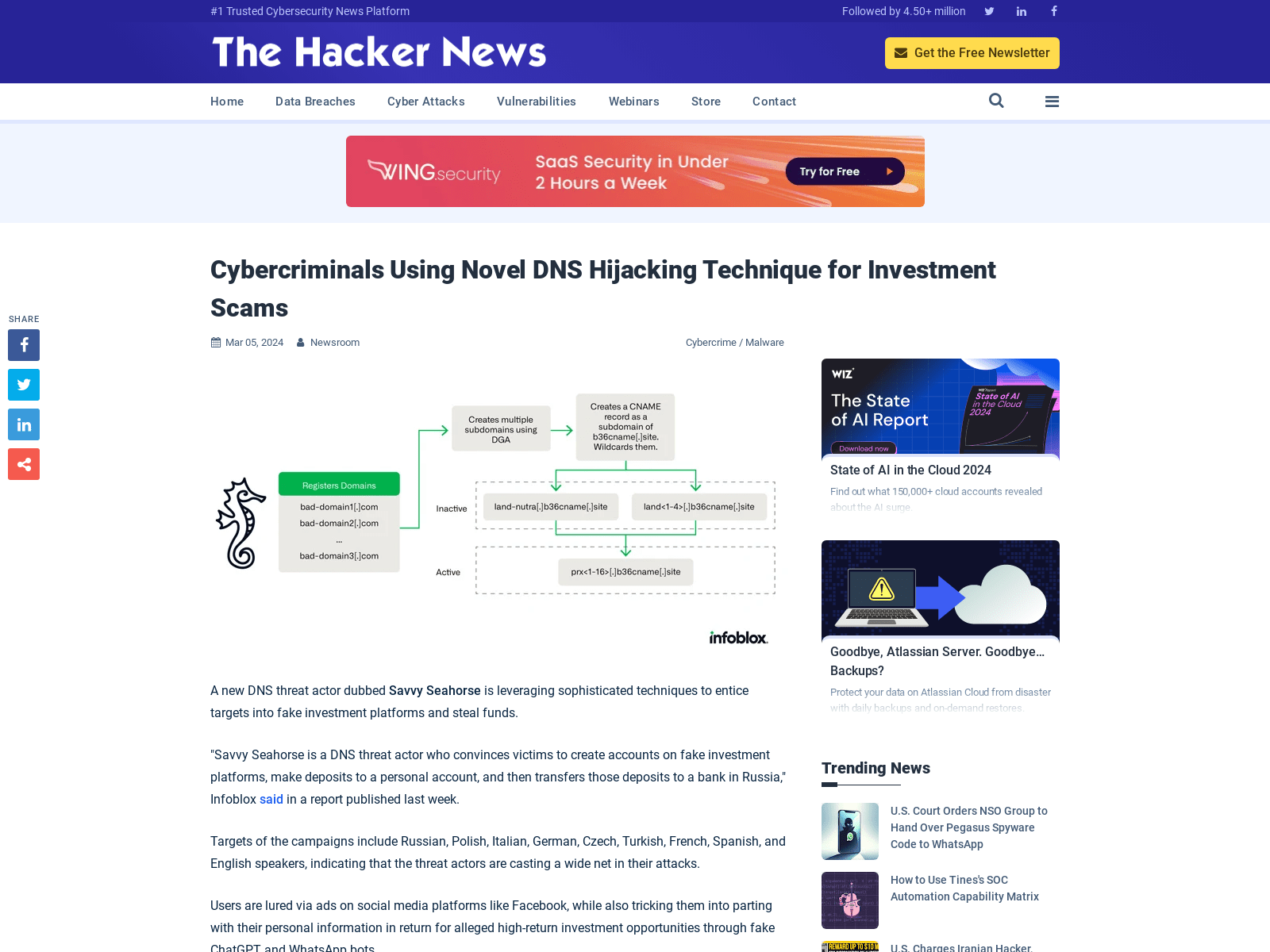Click the Cybercrime / Malware category tag
Viewport: 1270px width, 952px height.
click(735, 343)
